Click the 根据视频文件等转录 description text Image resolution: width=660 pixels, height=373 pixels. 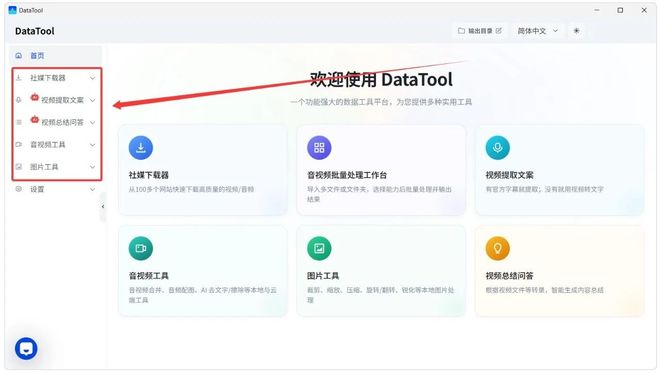coord(545,290)
